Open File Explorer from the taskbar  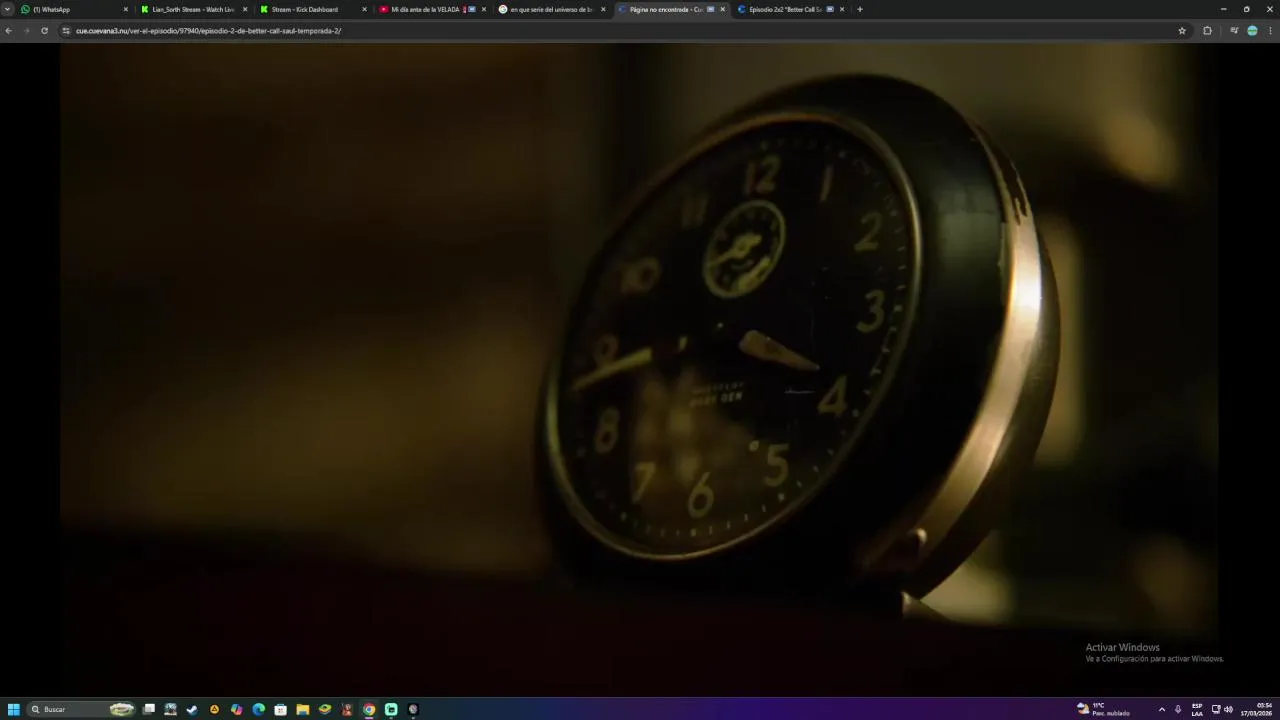point(302,709)
